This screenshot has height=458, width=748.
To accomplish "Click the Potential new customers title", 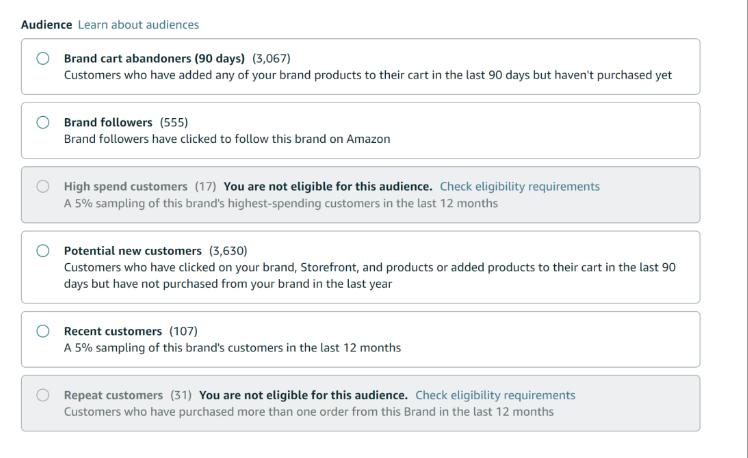I will (x=132, y=251).
